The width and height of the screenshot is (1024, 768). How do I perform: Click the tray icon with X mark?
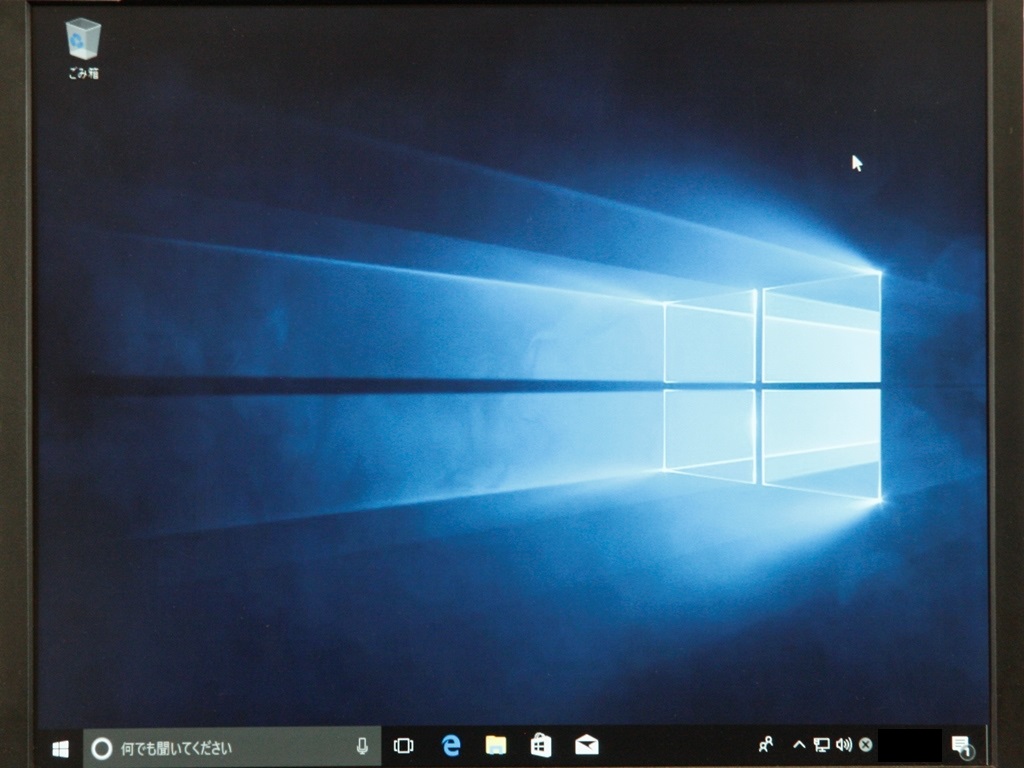tap(865, 744)
